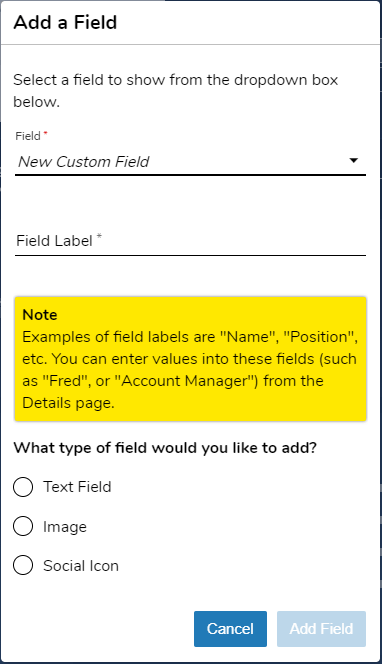This screenshot has width=382, height=664.
Task: Click the asterisk after Field Label
Action: coord(99,235)
